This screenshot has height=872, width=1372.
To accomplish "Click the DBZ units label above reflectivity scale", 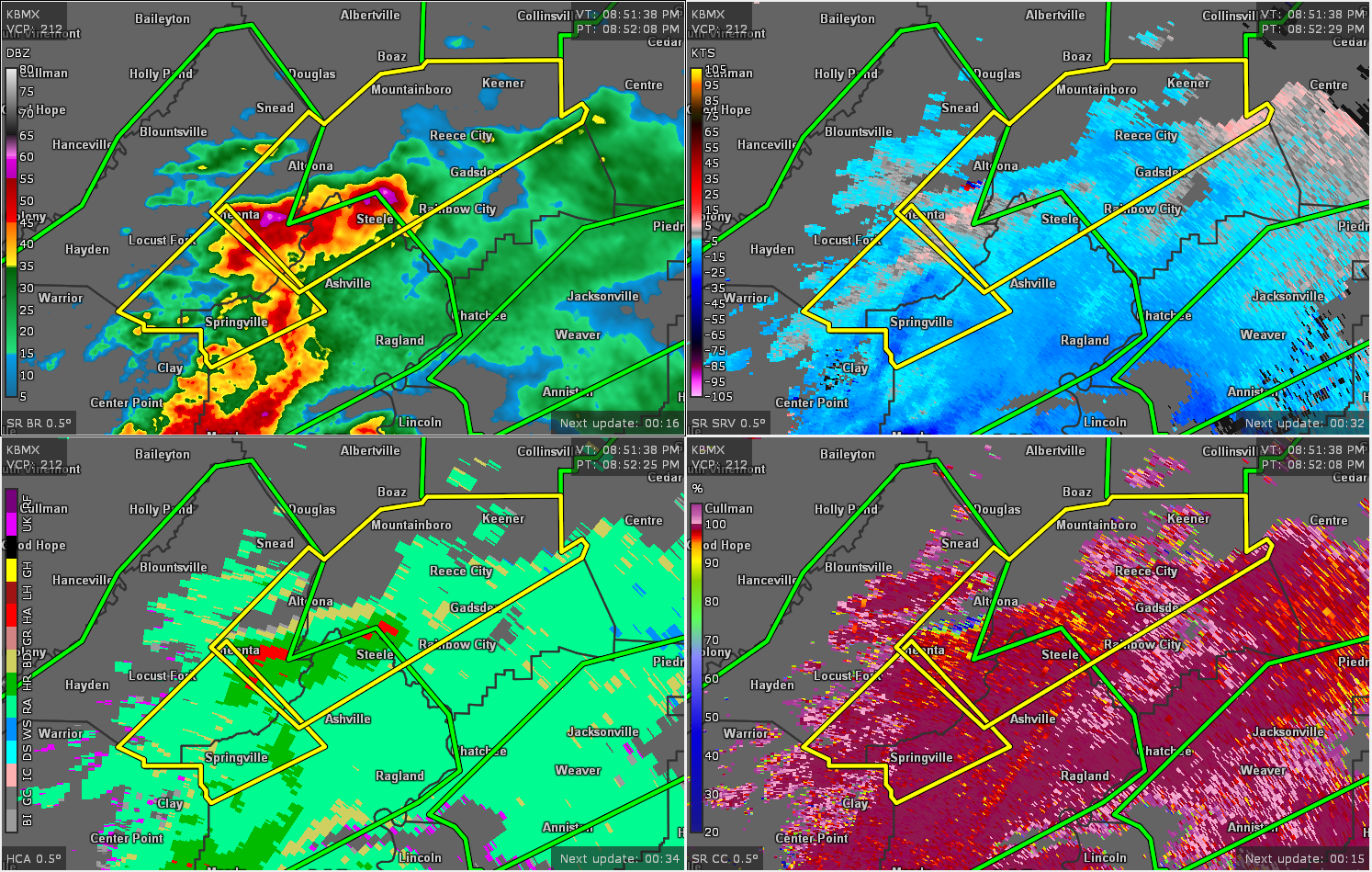I will click(x=18, y=53).
